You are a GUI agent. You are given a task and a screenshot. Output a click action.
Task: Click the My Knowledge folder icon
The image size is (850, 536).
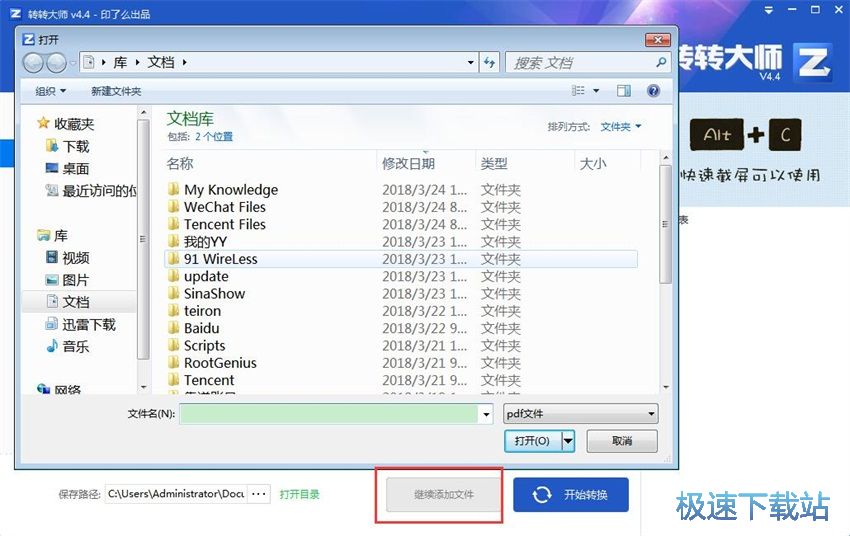tap(173, 189)
